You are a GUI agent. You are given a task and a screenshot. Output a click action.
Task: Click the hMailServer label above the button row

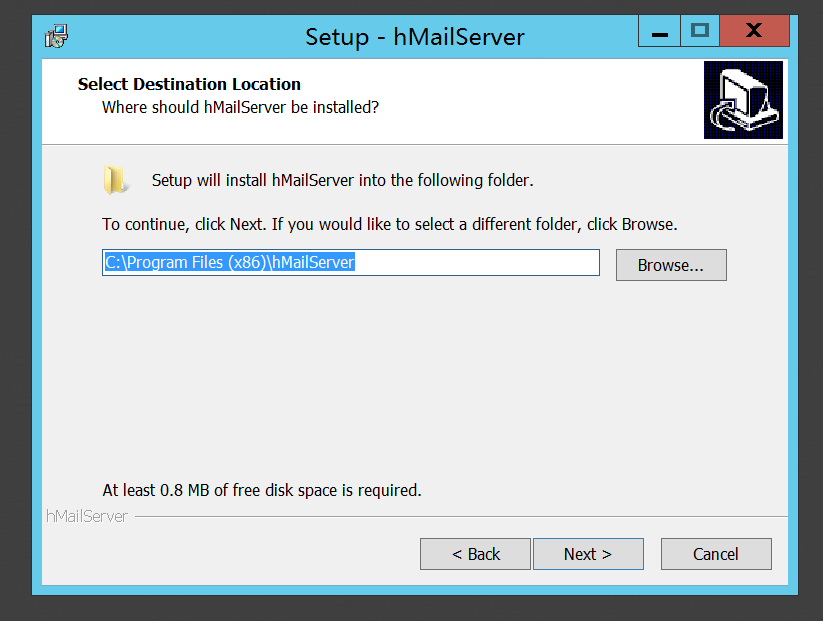pyautogui.click(x=86, y=516)
